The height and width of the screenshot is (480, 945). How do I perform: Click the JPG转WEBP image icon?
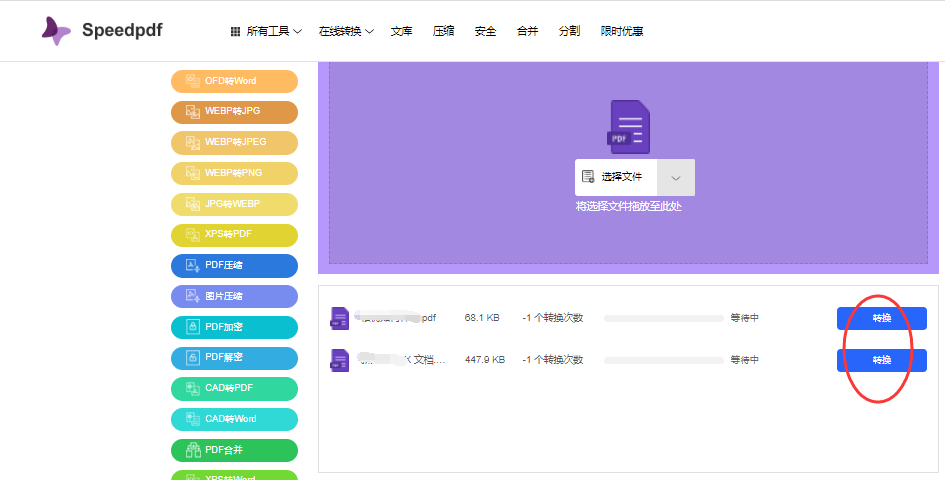tap(192, 204)
